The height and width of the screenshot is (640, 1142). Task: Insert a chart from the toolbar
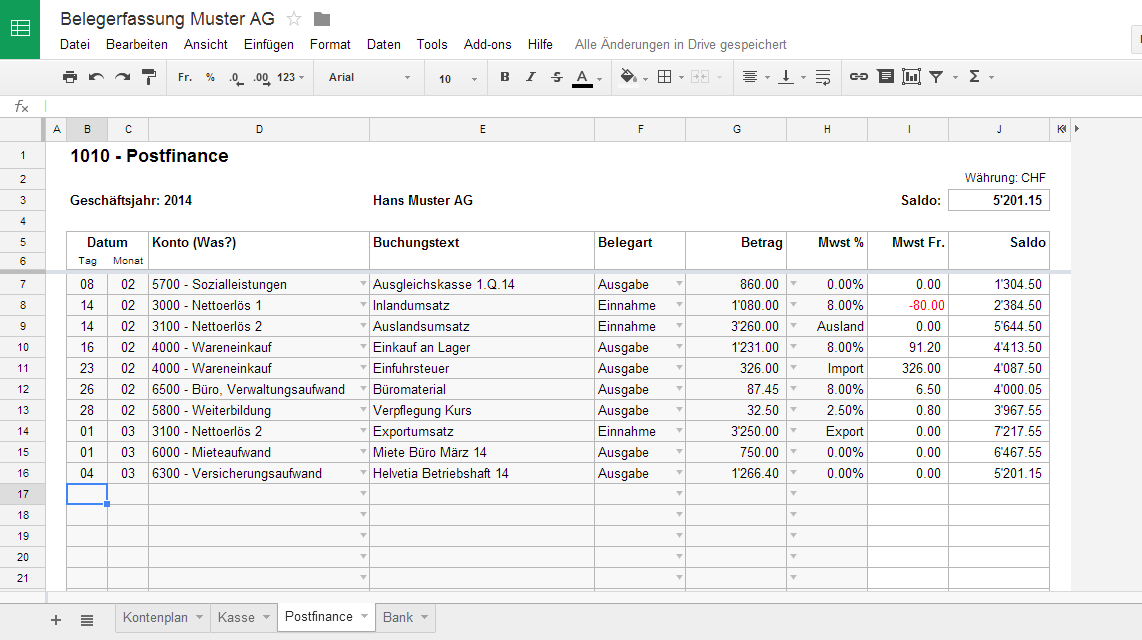911,77
